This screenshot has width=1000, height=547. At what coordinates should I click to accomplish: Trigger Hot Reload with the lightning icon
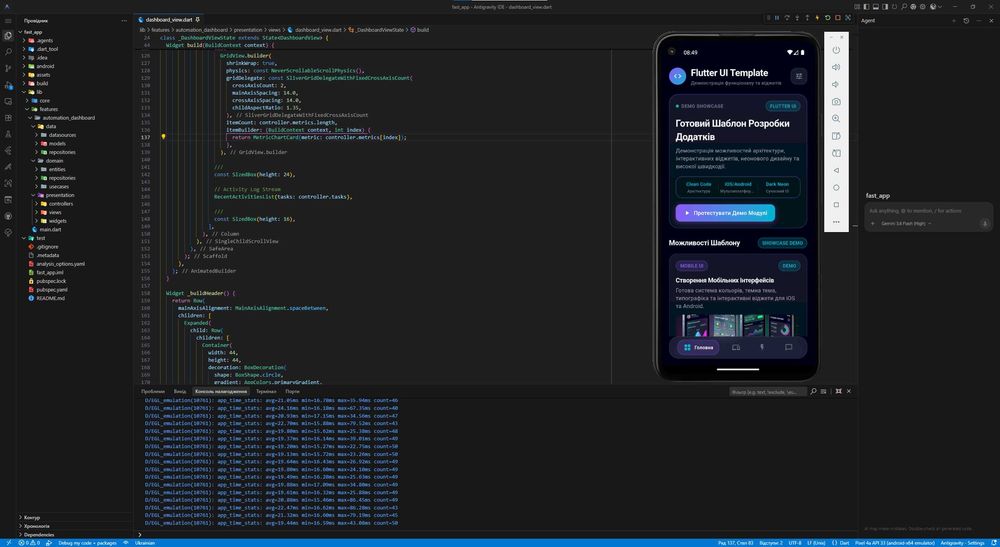pyautogui.click(x=818, y=18)
